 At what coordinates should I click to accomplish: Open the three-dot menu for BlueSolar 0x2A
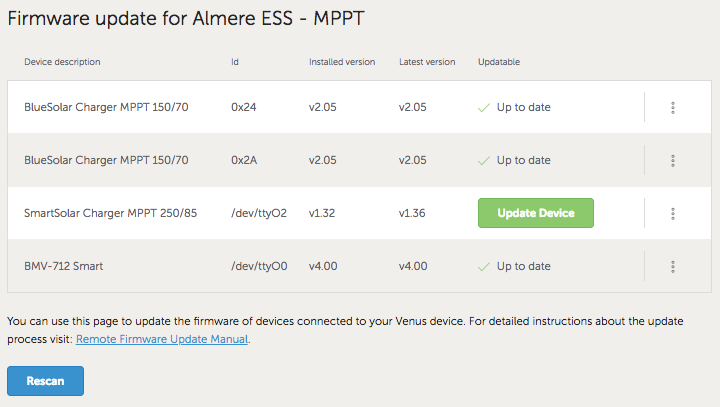tap(673, 160)
